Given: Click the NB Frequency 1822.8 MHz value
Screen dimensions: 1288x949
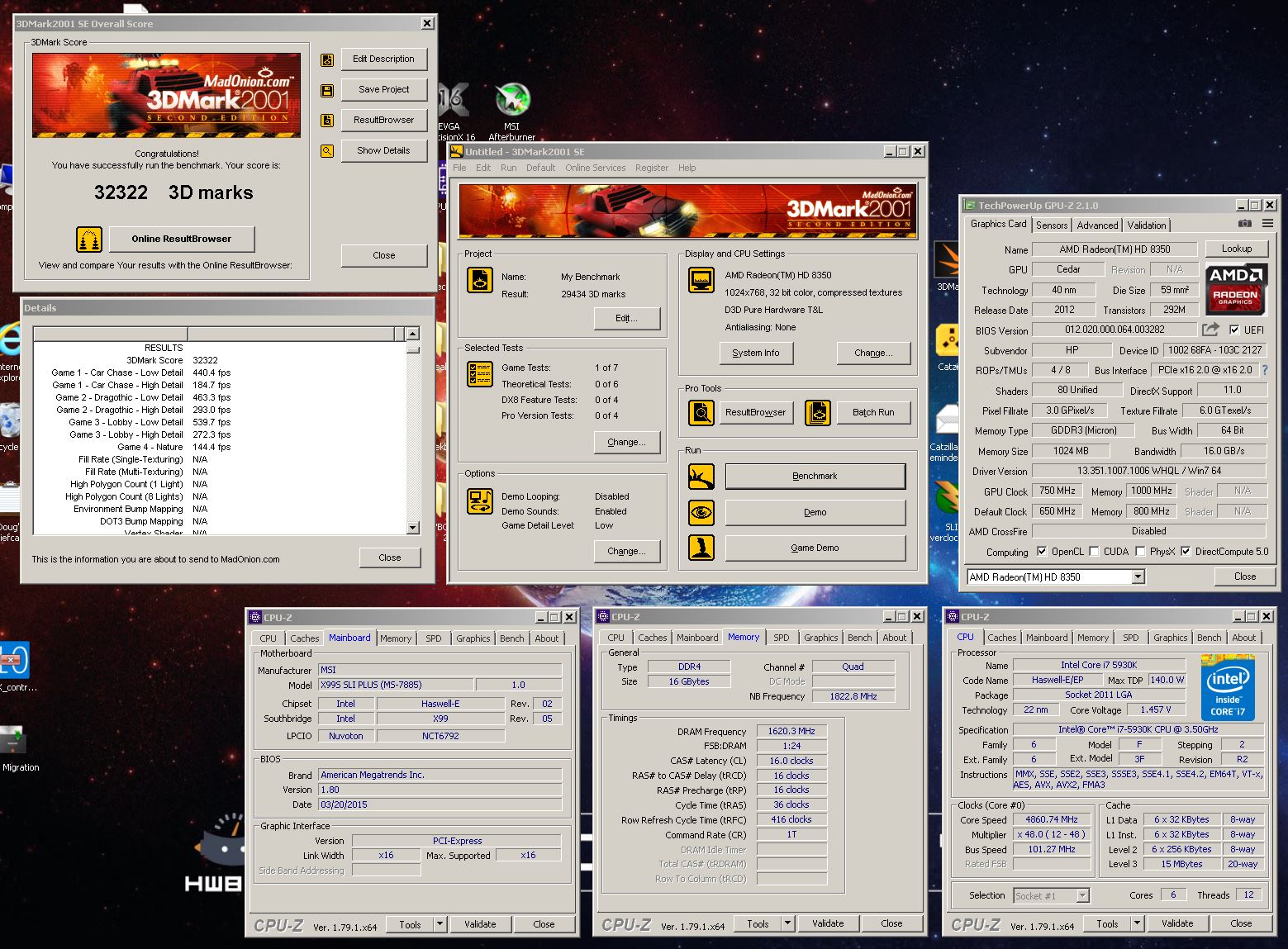Looking at the screenshot, I should tap(853, 696).
